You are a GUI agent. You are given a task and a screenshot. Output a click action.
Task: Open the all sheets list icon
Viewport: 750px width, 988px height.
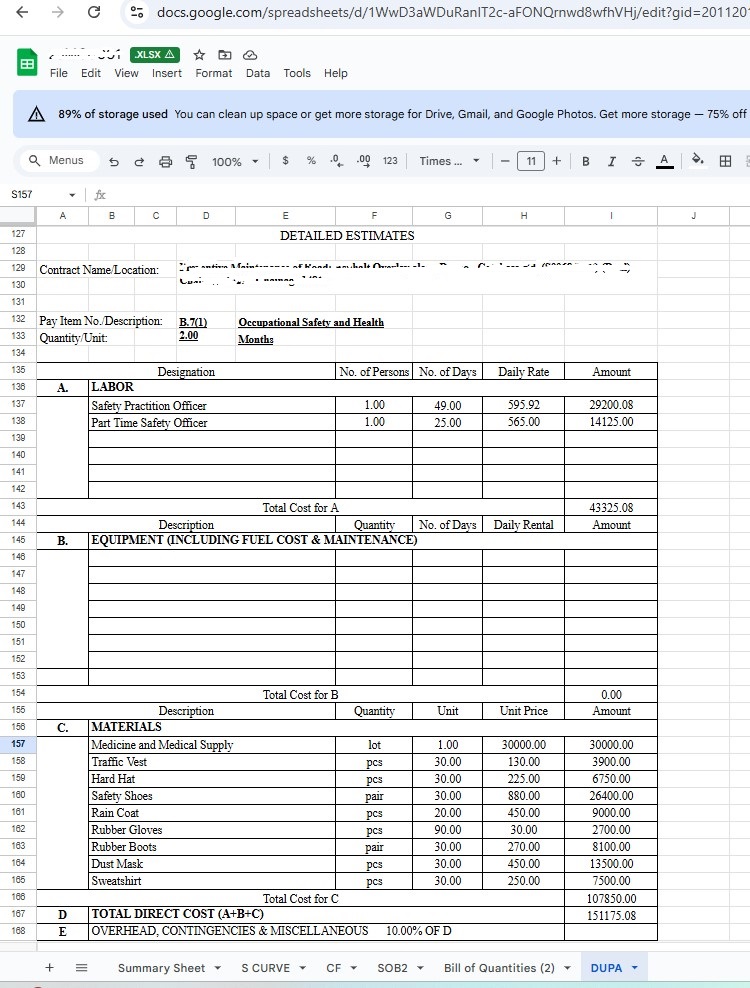pos(81,967)
